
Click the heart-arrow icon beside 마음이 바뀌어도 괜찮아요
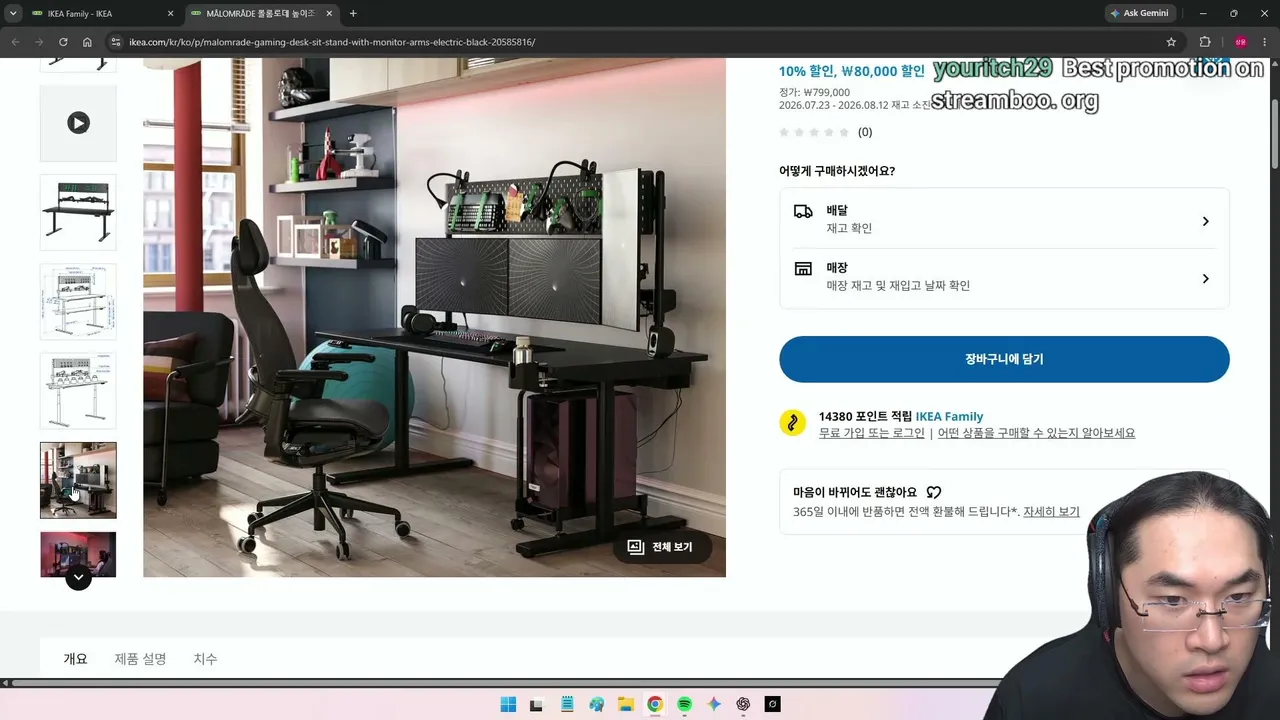point(934,492)
